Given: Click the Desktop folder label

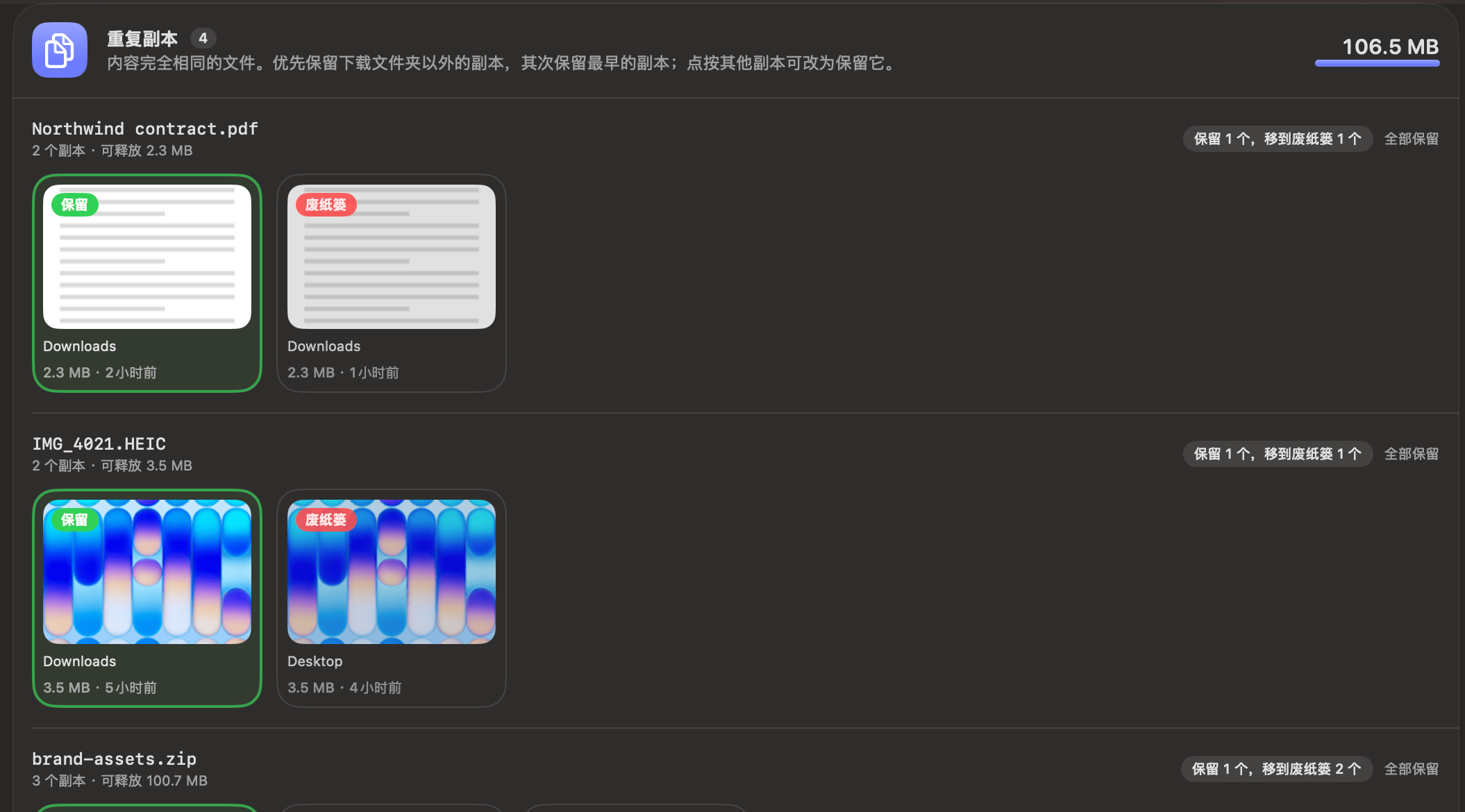Looking at the screenshot, I should point(315,661).
